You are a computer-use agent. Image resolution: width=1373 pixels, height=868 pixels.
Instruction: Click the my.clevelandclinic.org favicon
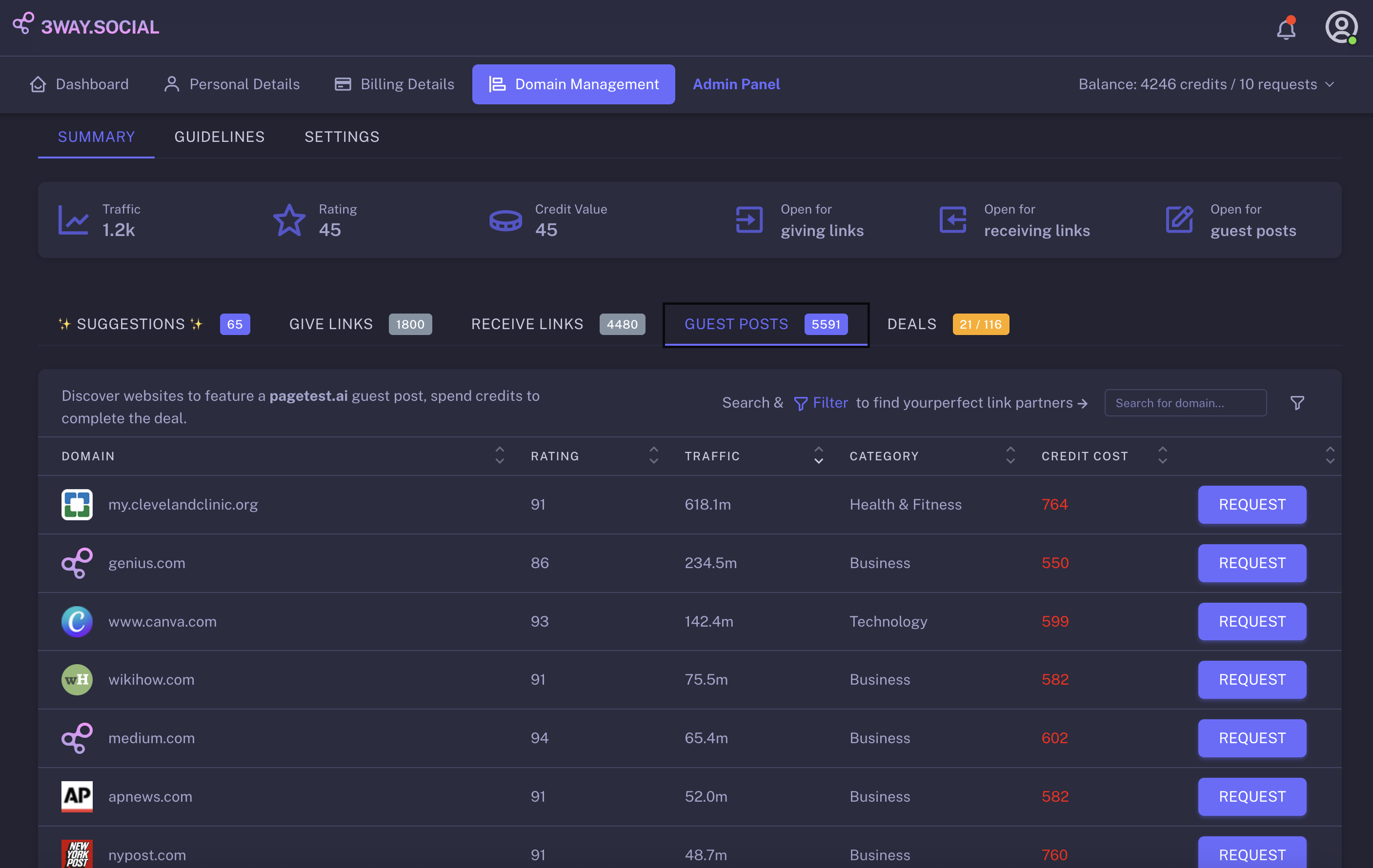77,504
